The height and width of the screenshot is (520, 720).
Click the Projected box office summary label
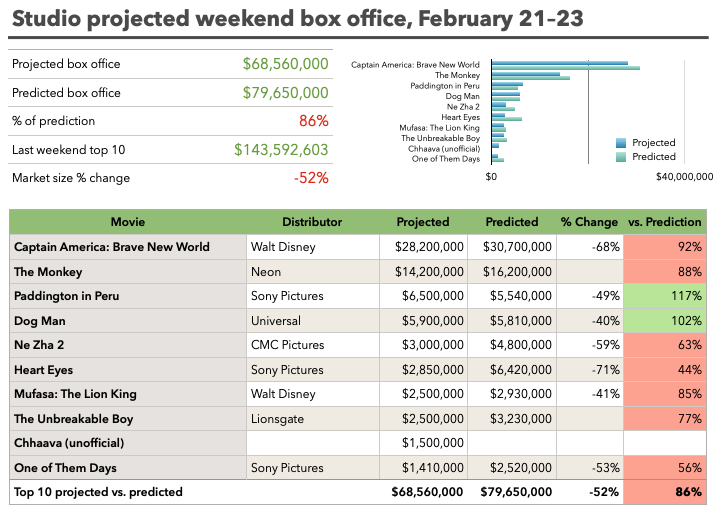[66, 64]
